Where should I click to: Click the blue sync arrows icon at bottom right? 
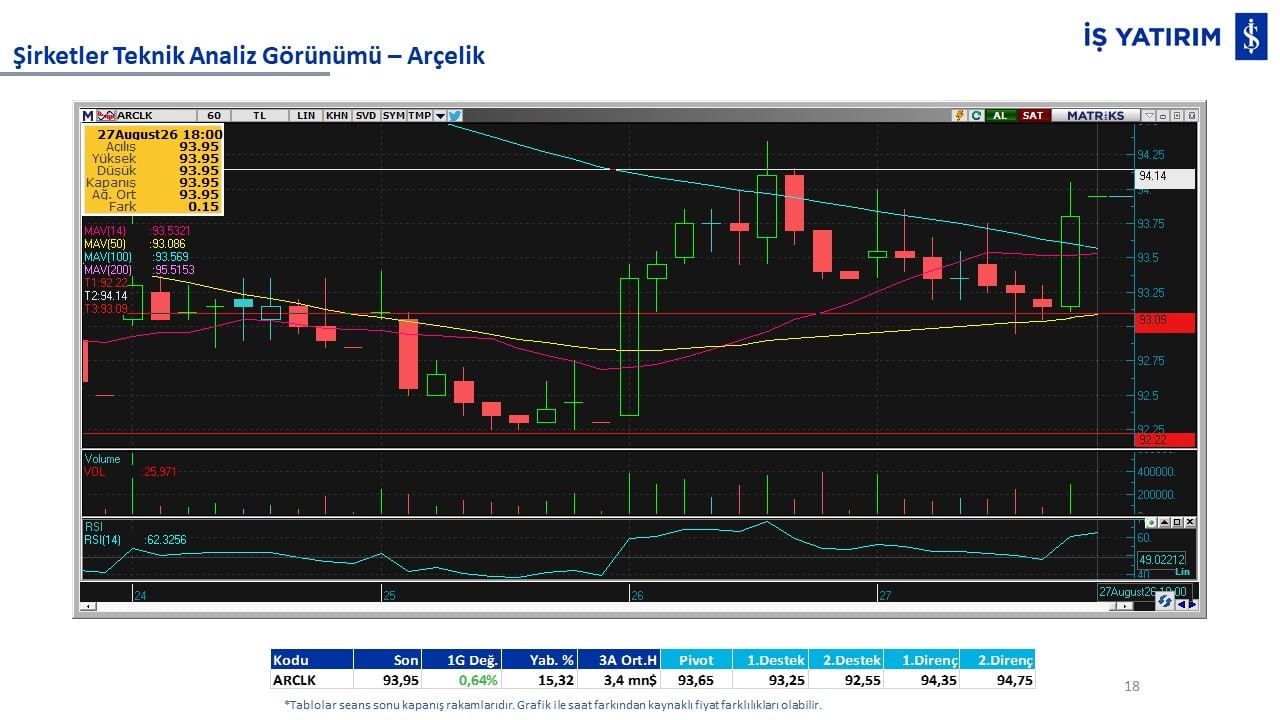click(1165, 601)
